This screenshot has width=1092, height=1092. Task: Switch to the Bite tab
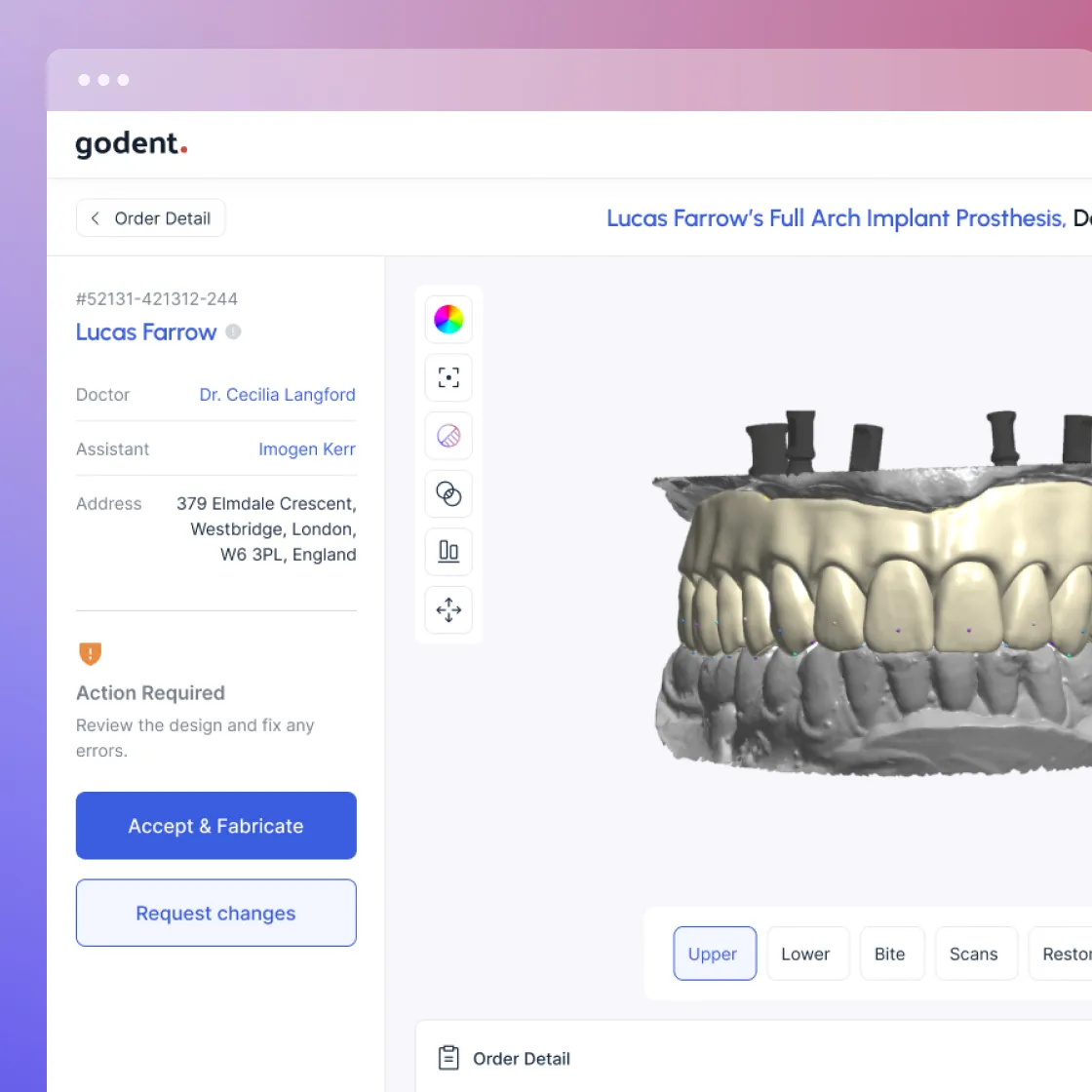click(891, 954)
